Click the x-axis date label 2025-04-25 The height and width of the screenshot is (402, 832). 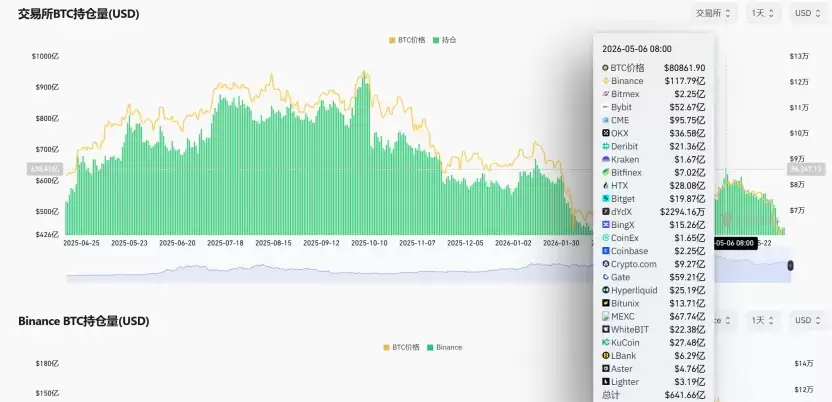tap(81, 243)
